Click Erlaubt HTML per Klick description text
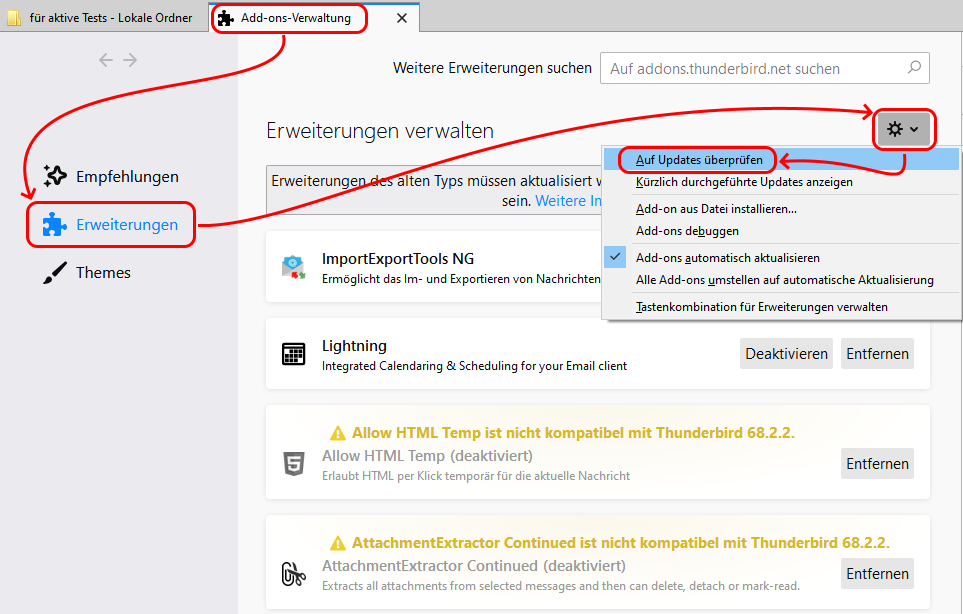963x614 pixels. [x=476, y=476]
